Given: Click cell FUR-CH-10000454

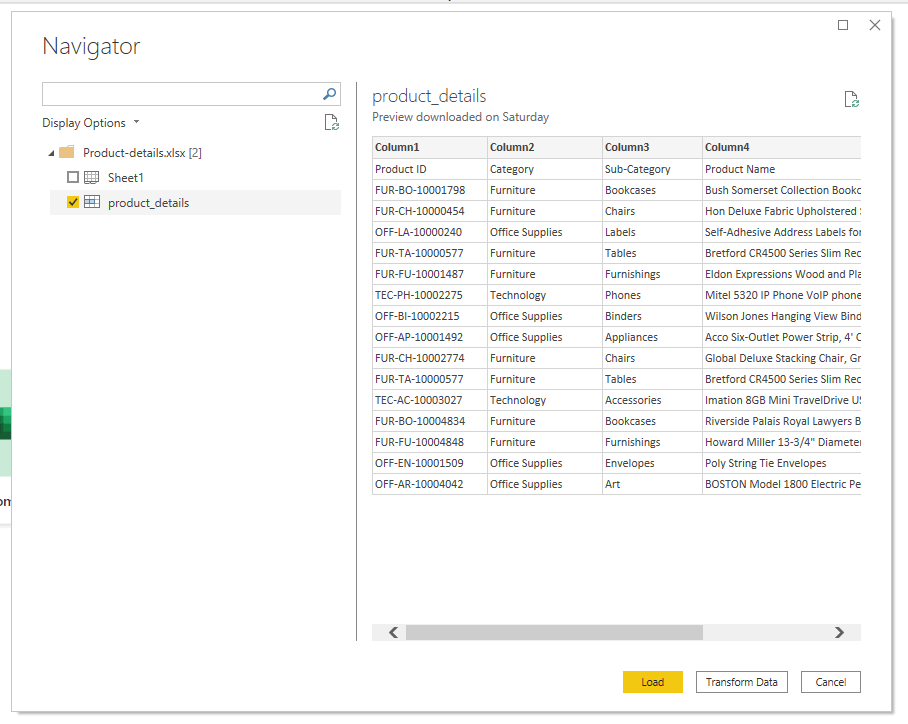Looking at the screenshot, I should pyautogui.click(x=430, y=211).
